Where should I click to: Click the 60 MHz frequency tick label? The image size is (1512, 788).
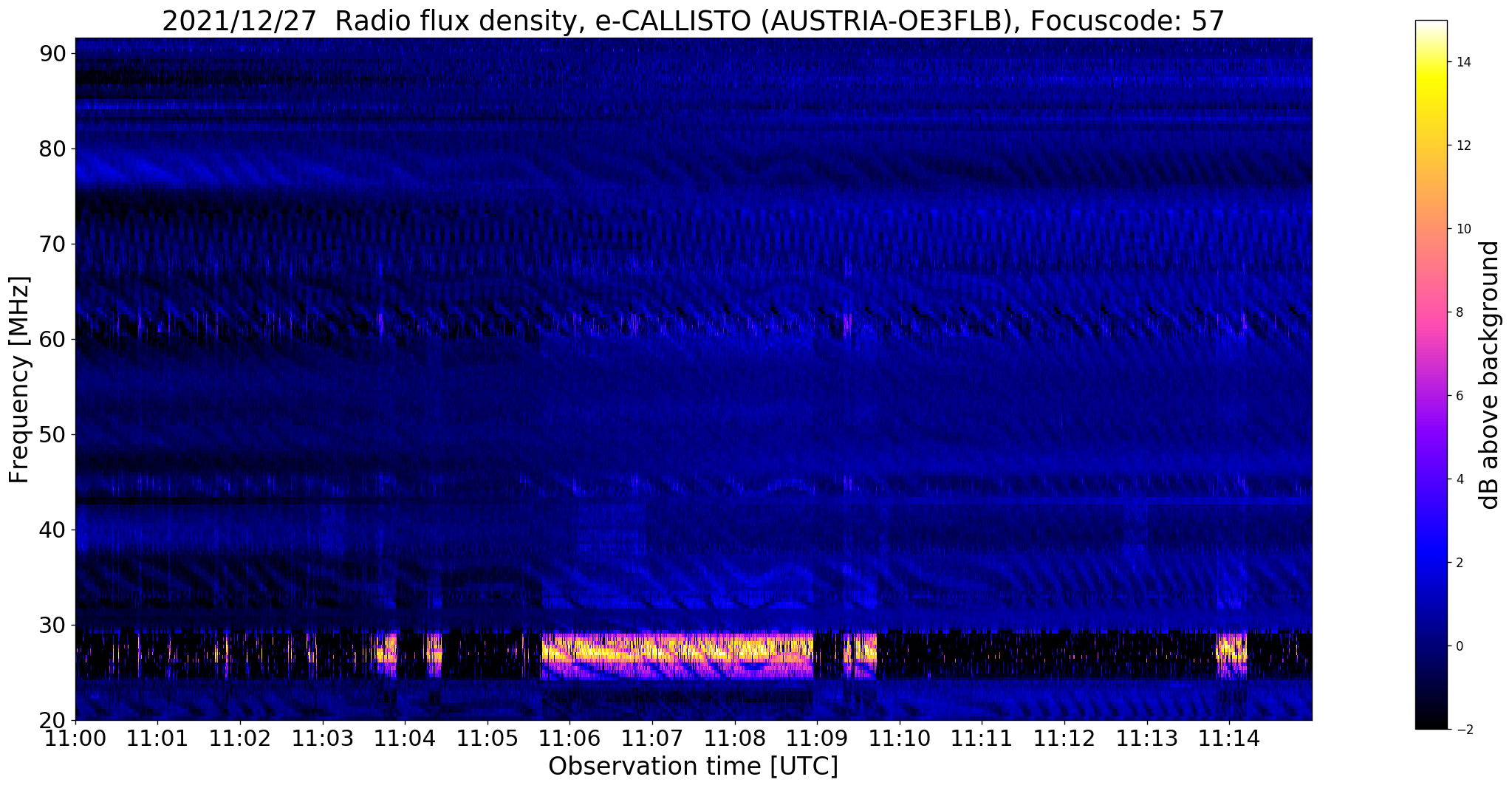(51, 339)
